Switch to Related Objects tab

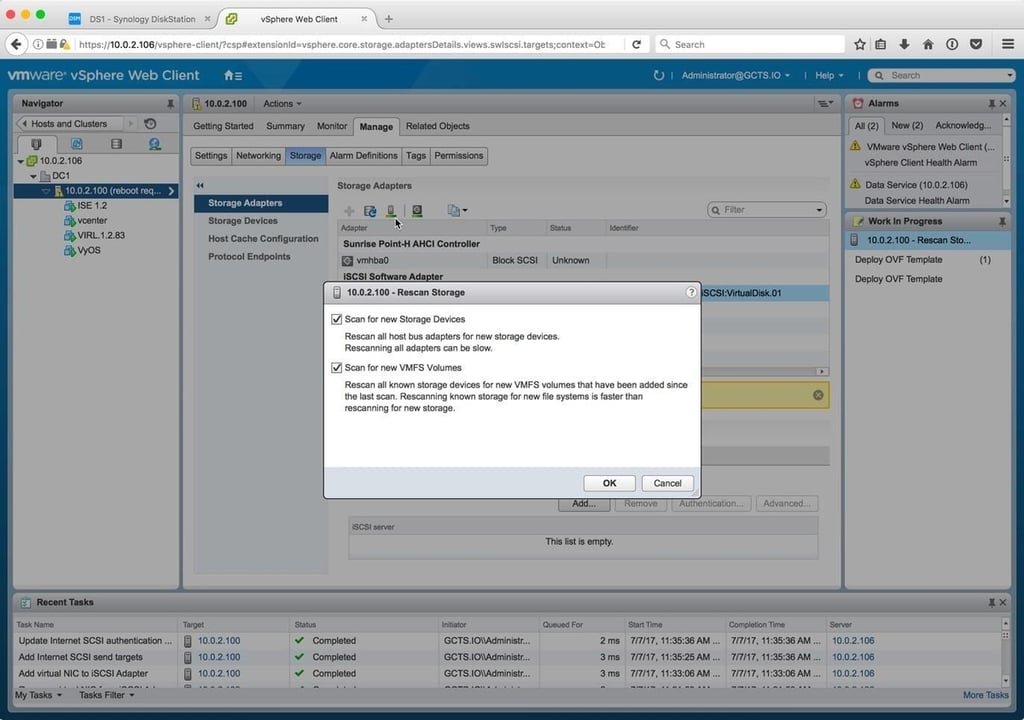click(x=438, y=126)
